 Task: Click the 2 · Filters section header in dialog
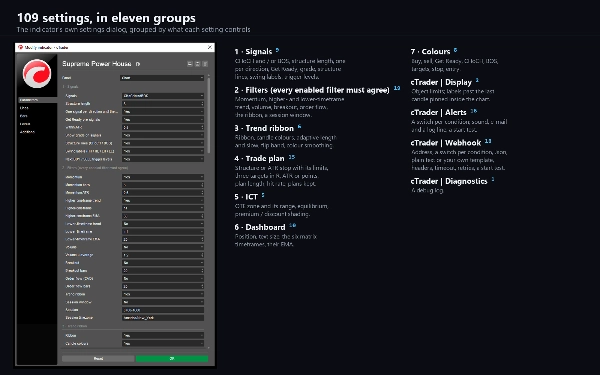click(95, 168)
